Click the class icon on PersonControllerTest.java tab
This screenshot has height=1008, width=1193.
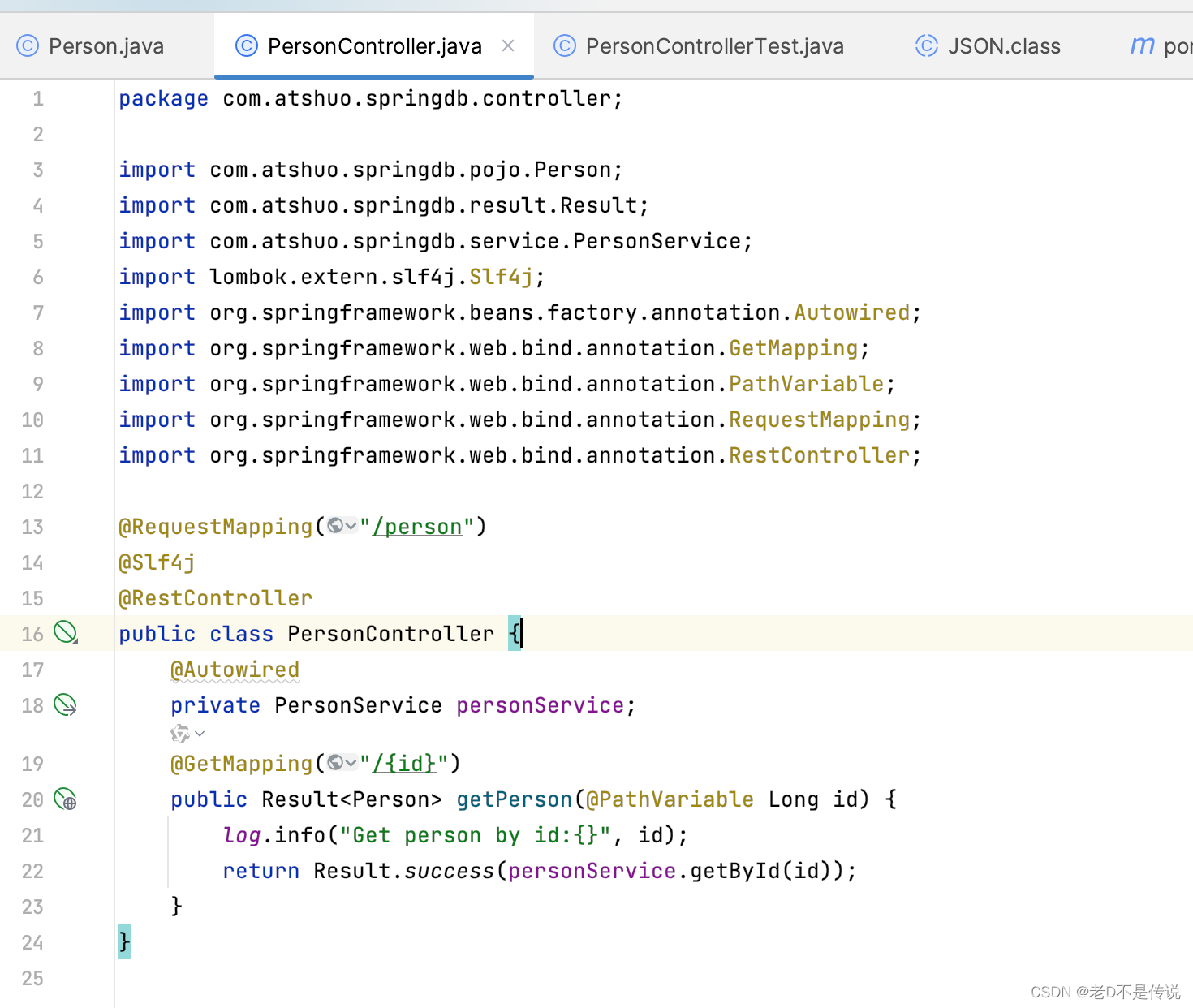[565, 46]
